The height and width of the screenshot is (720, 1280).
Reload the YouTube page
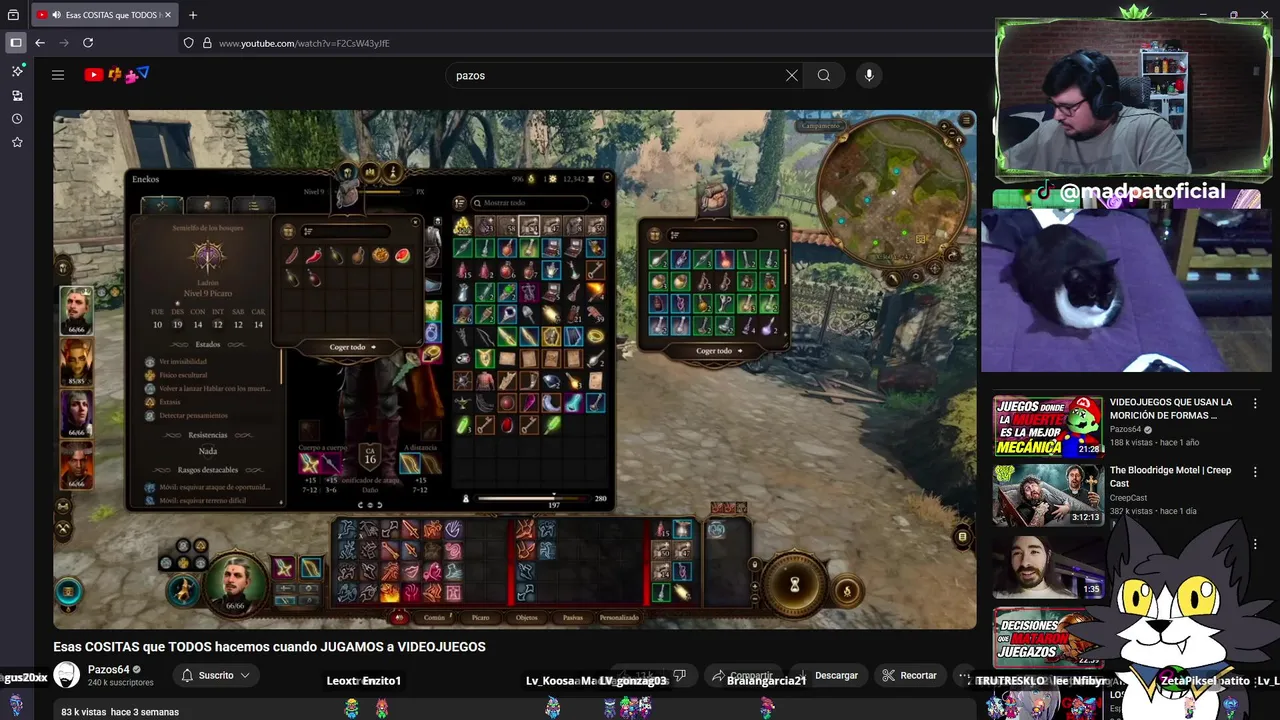[x=88, y=43]
